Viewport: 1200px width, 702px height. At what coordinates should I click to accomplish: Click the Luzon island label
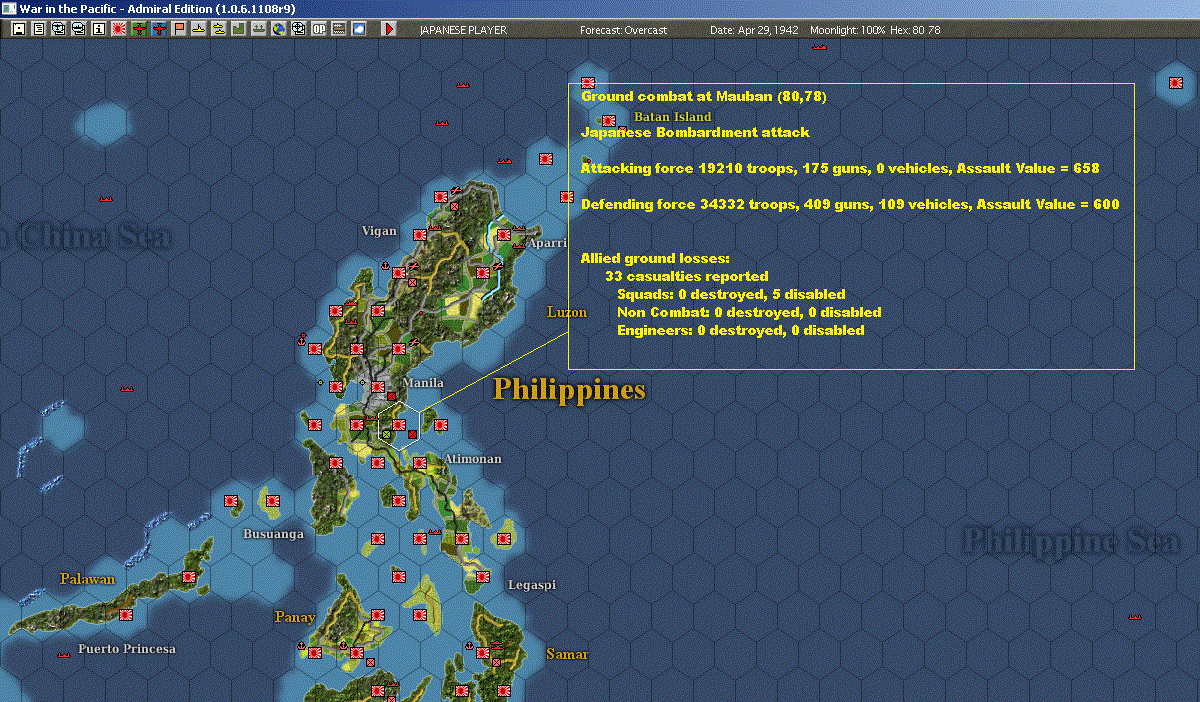pyautogui.click(x=567, y=312)
